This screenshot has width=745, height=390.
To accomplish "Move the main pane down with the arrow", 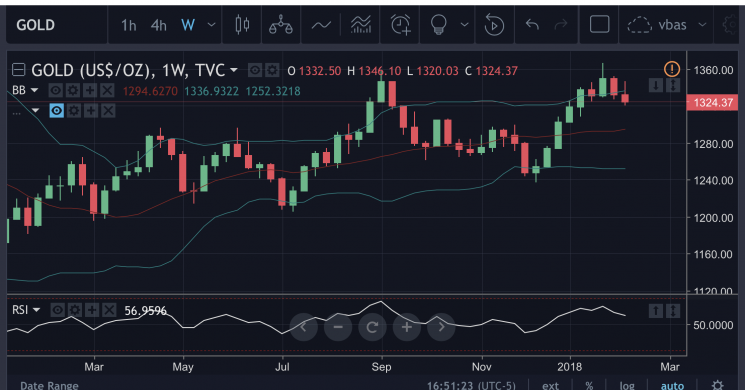I will 656,86.
